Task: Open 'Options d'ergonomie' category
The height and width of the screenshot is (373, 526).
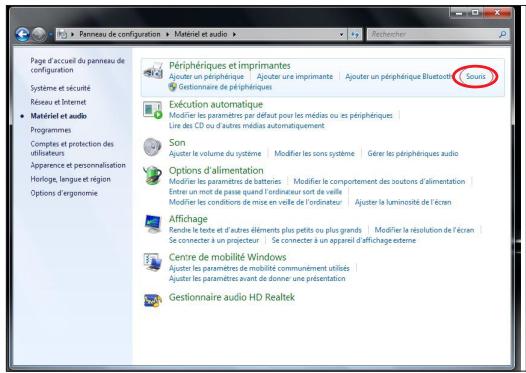Action: coord(64,193)
